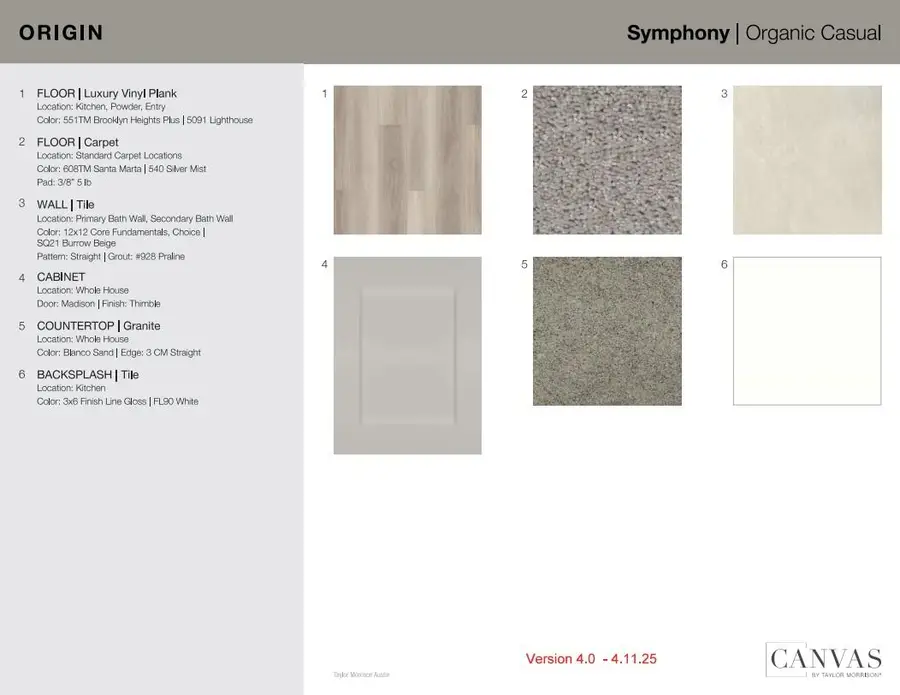Click the WALL Tile heading
The width and height of the screenshot is (900, 695).
click(65, 204)
